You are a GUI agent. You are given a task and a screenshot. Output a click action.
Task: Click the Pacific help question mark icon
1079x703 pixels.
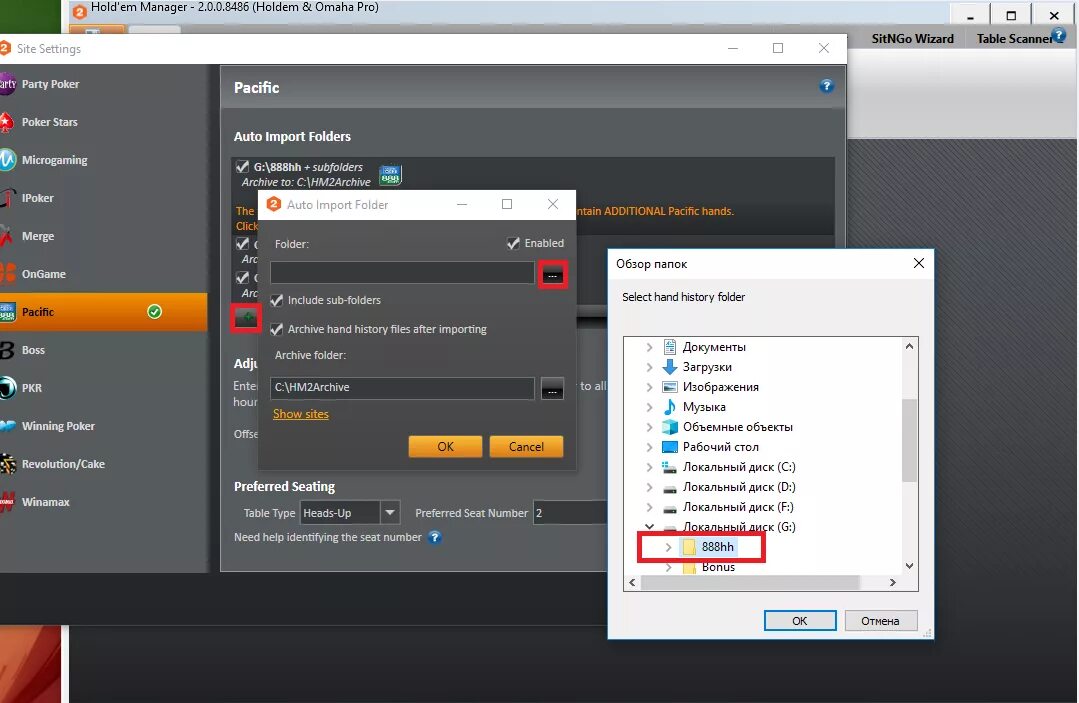coord(826,86)
